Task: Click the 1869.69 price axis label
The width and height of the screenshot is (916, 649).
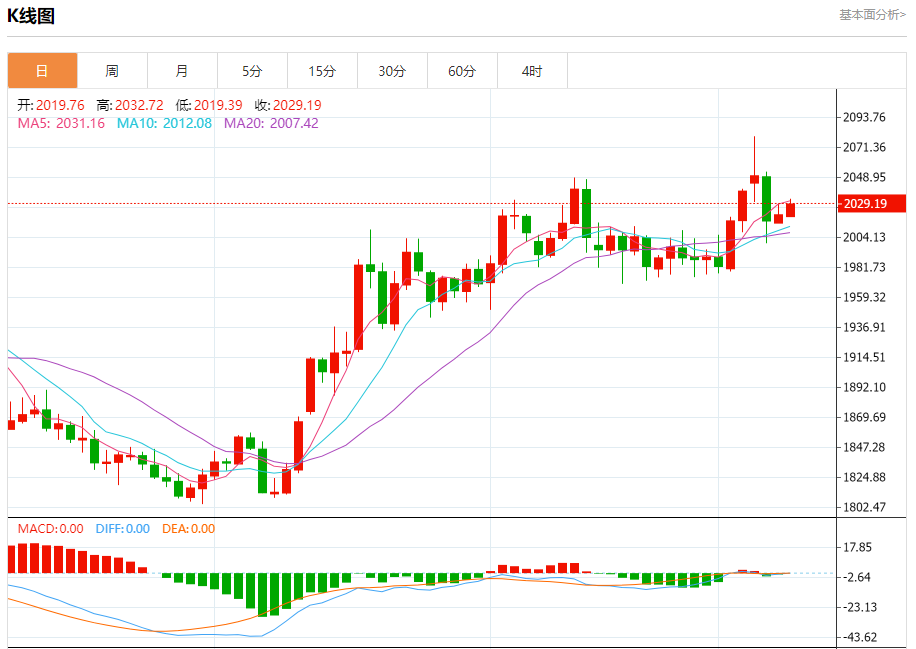Action: tap(864, 417)
